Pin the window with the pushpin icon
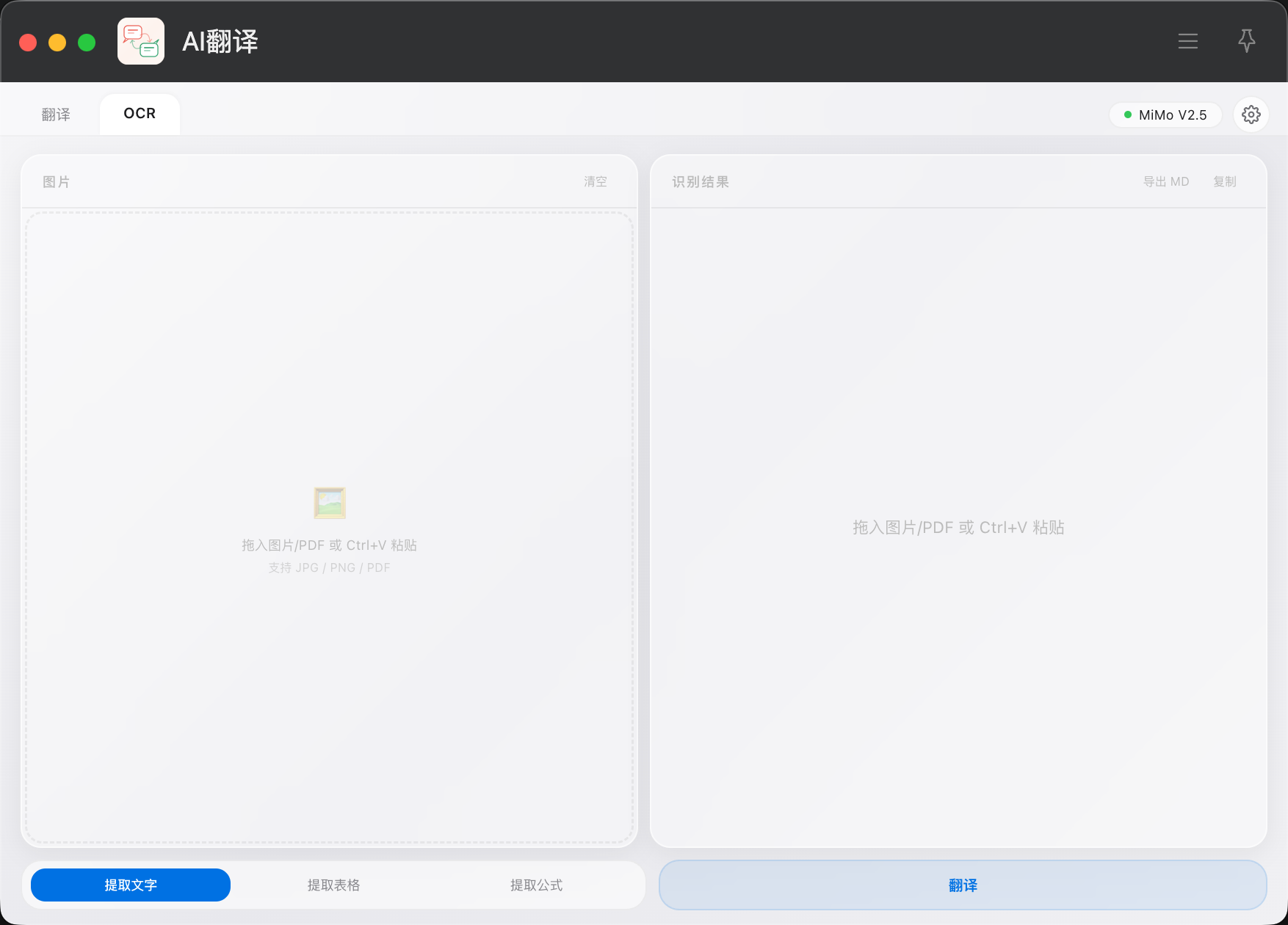The height and width of the screenshot is (925, 1288). coord(1246,41)
